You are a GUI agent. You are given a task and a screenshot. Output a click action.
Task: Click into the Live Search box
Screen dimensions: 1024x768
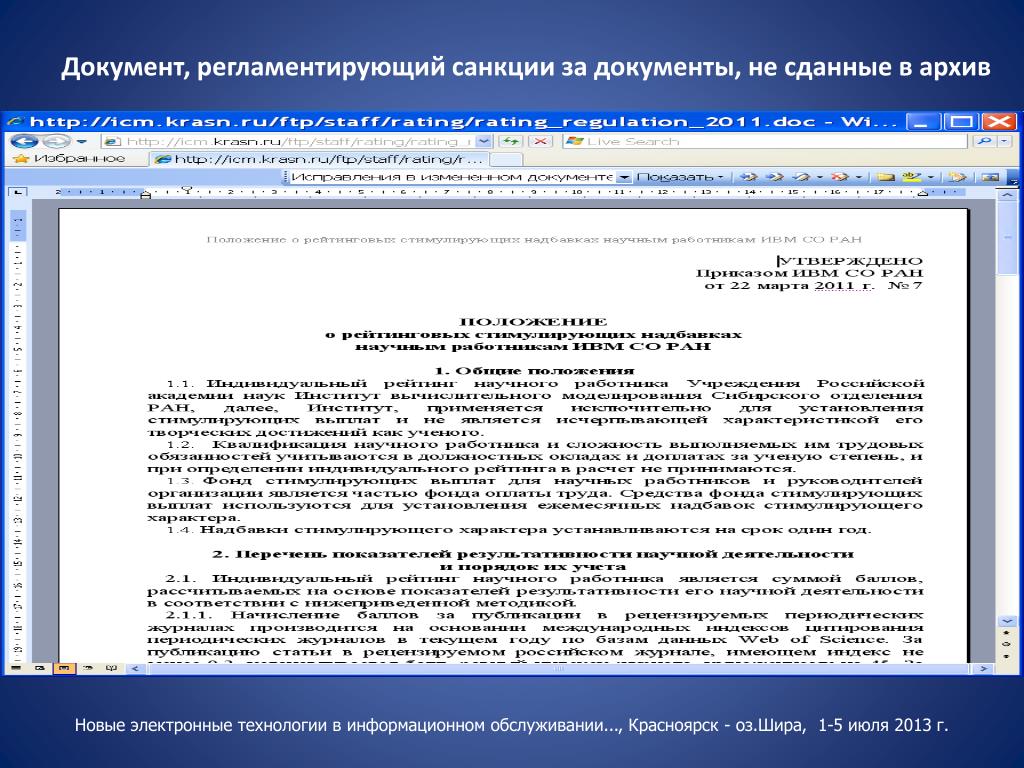point(764,141)
